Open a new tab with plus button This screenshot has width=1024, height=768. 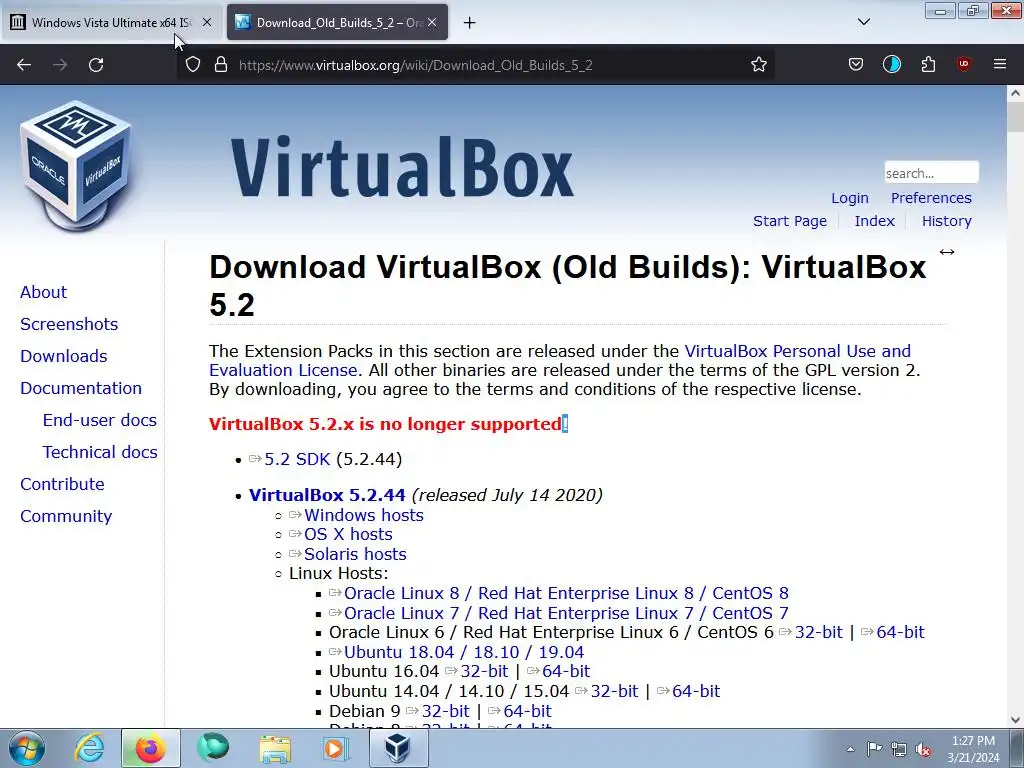470,23
